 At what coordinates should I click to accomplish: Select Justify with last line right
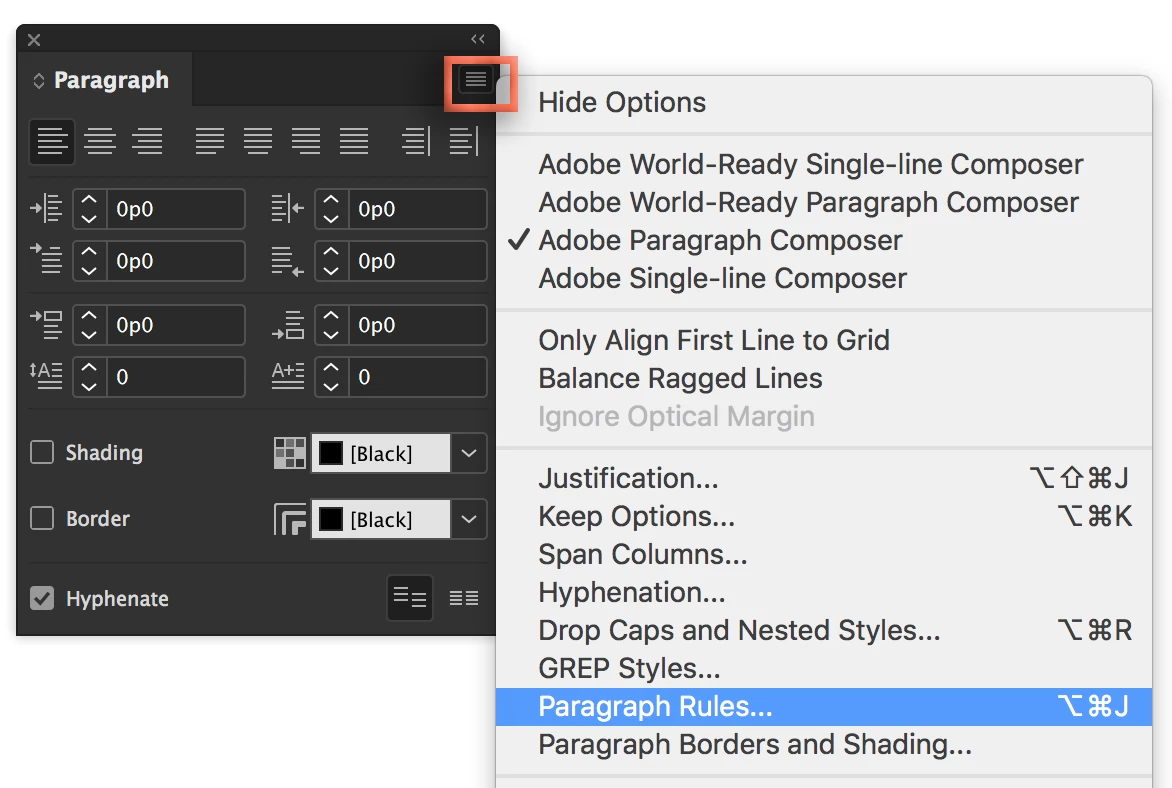(x=306, y=141)
